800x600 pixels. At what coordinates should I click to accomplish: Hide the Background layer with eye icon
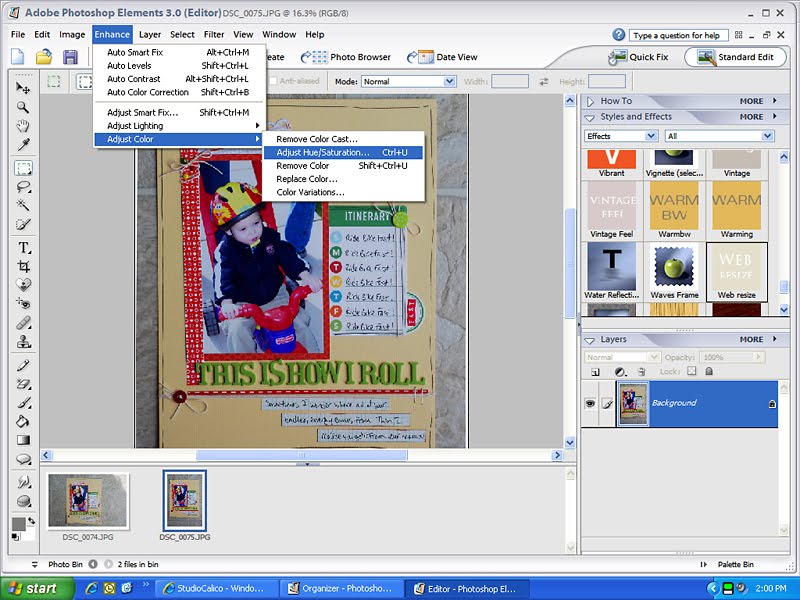click(x=592, y=403)
